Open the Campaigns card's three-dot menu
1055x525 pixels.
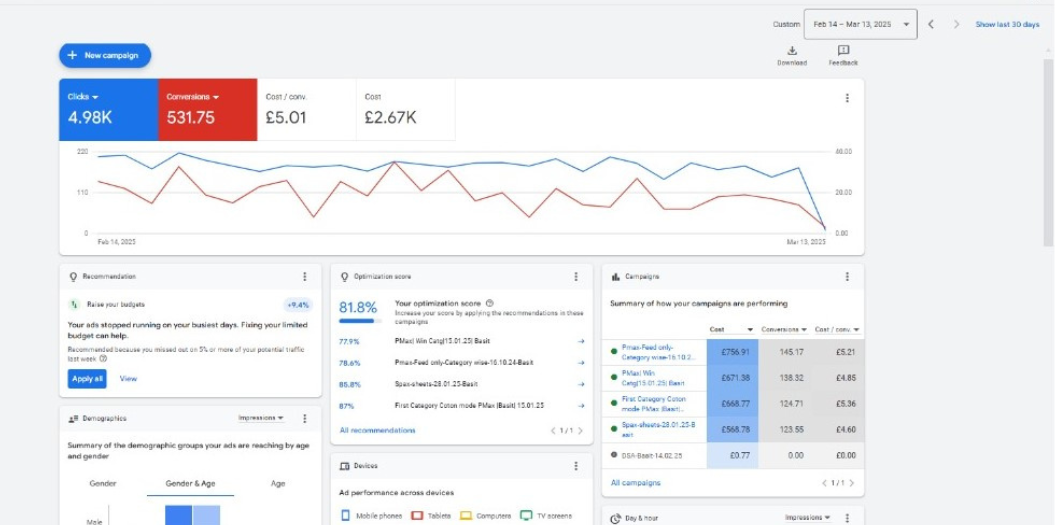tap(847, 277)
